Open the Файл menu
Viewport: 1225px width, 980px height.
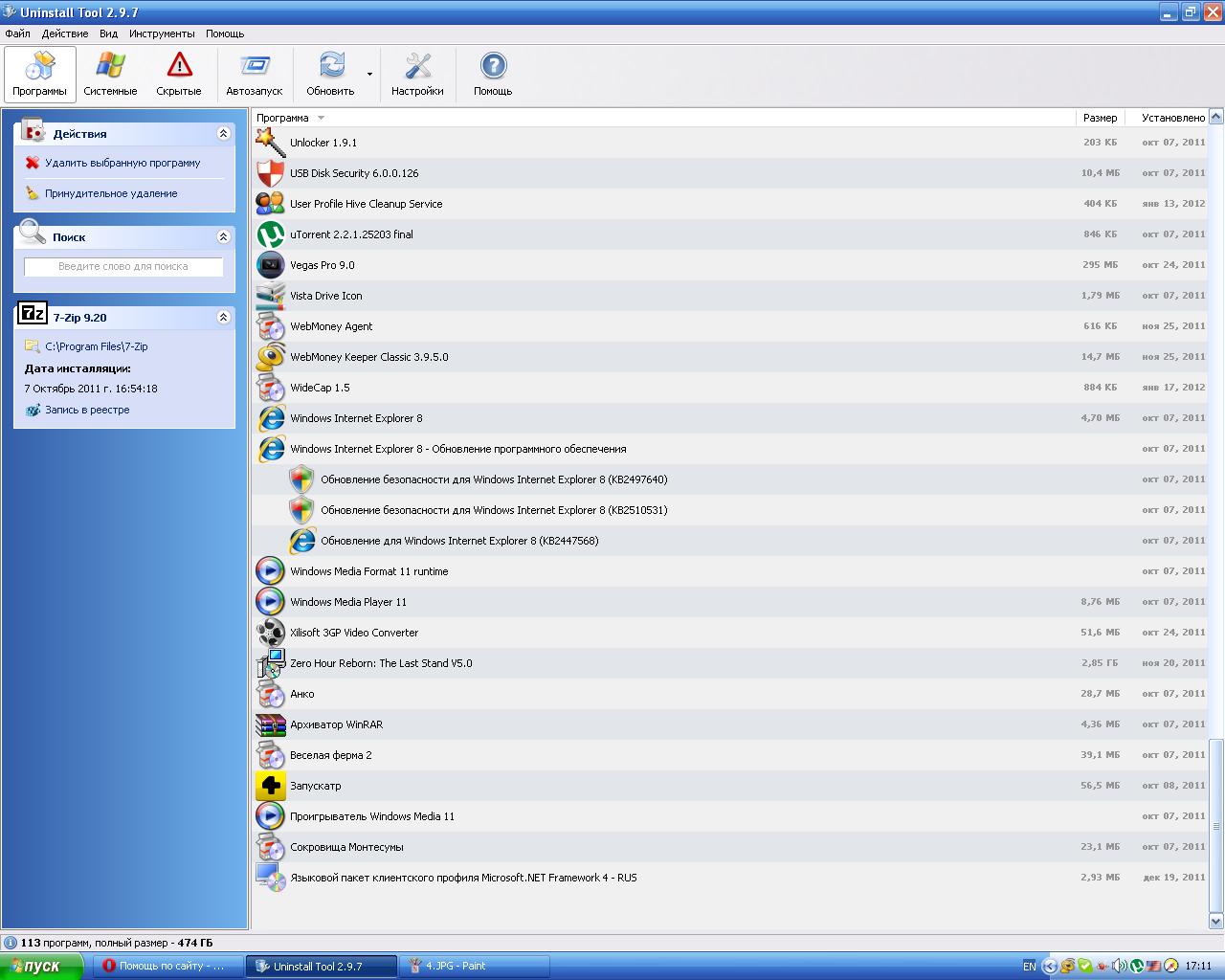click(17, 33)
